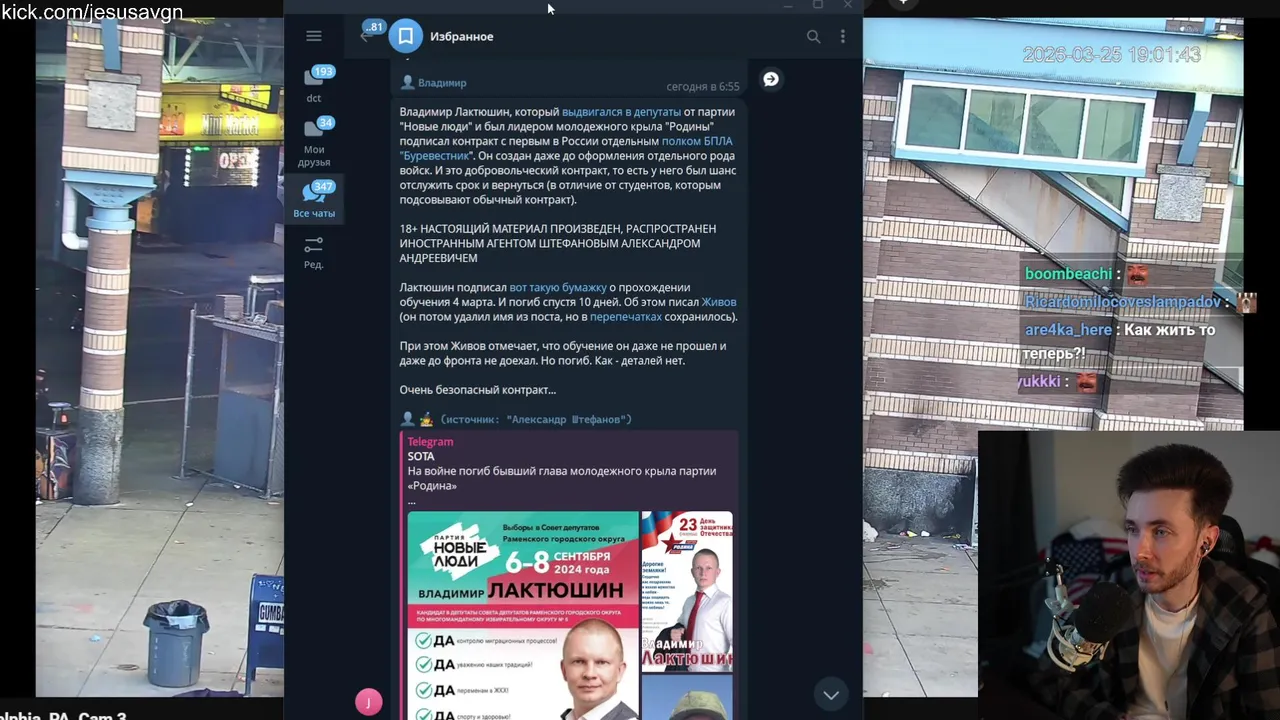
Task: Click message timestamp сегодня в 6:55
Action: 703,87
